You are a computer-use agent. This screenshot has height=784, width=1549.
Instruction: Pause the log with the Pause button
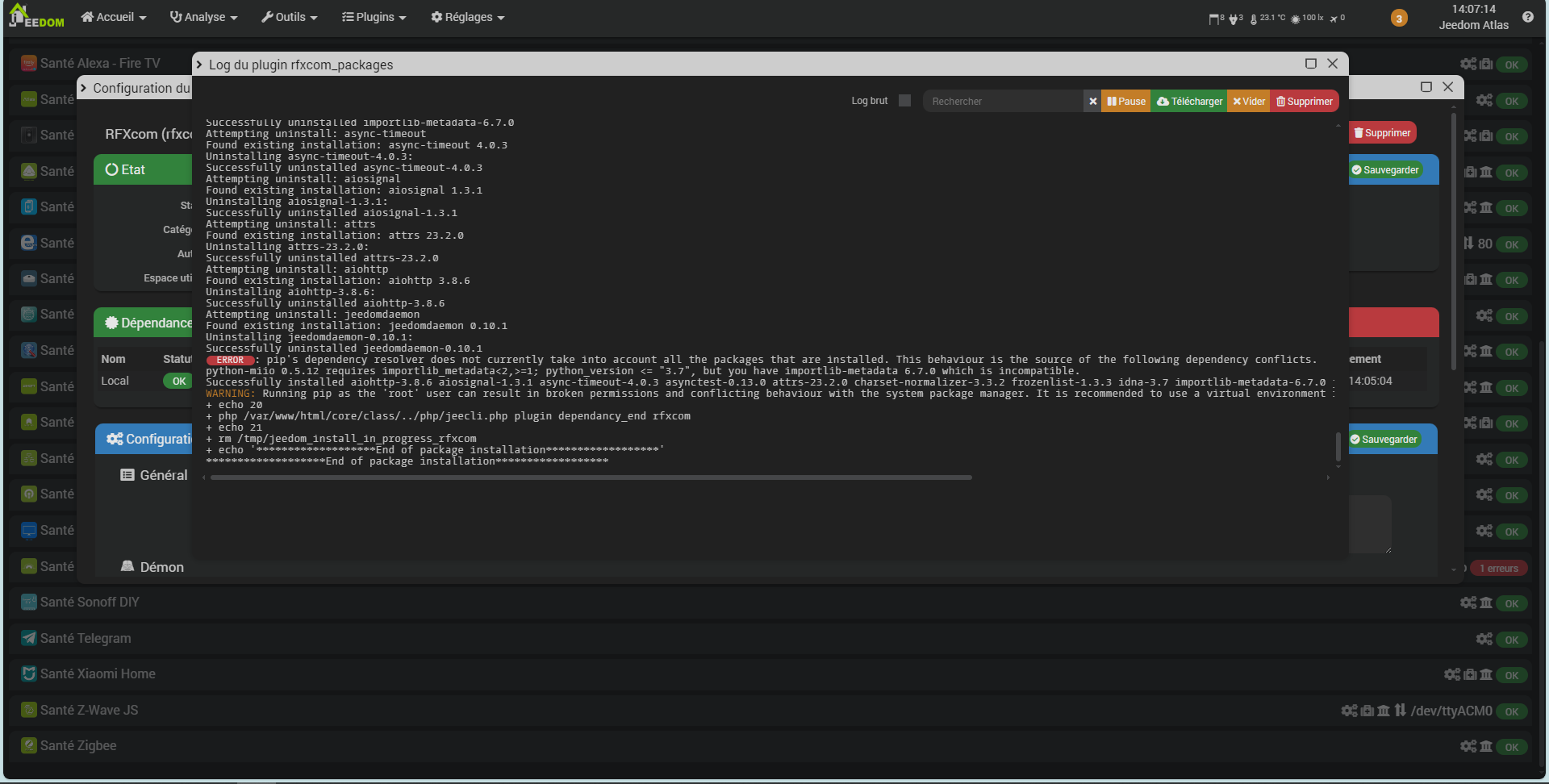tap(1126, 101)
